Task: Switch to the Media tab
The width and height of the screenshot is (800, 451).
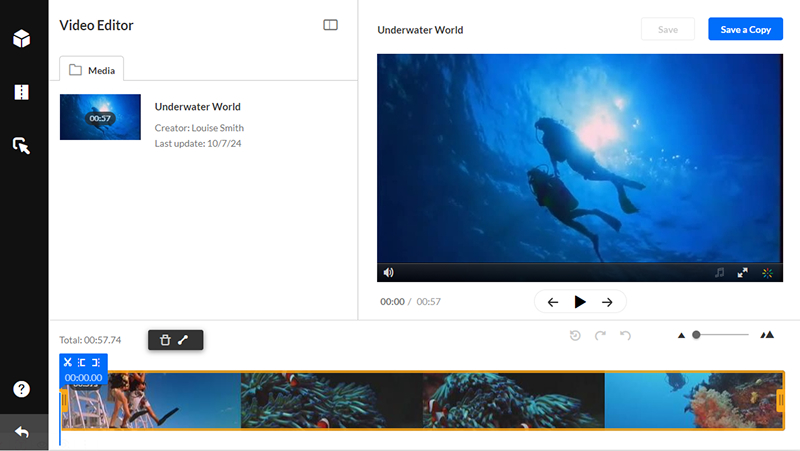Action: click(92, 70)
